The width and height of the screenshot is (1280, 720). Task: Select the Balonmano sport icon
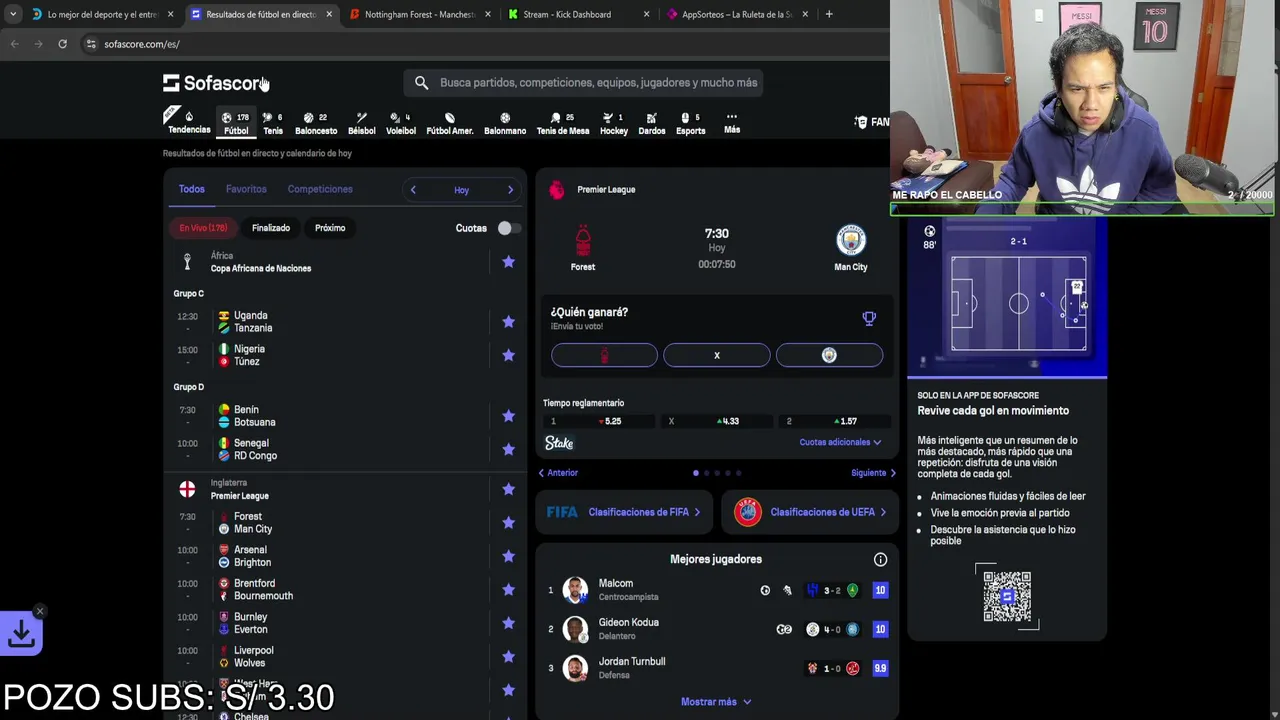505,123
